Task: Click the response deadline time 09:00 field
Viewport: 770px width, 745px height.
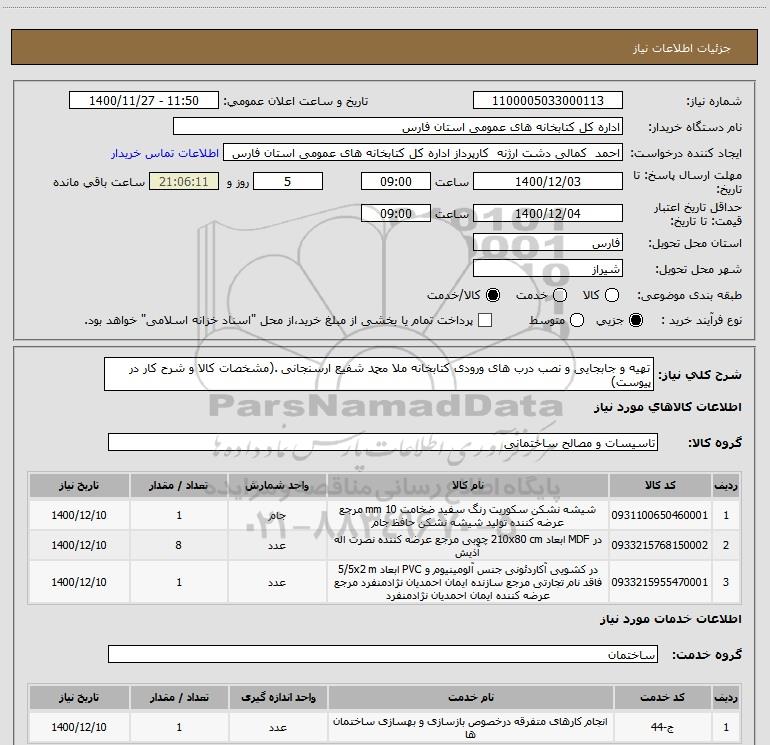Action: pos(396,182)
